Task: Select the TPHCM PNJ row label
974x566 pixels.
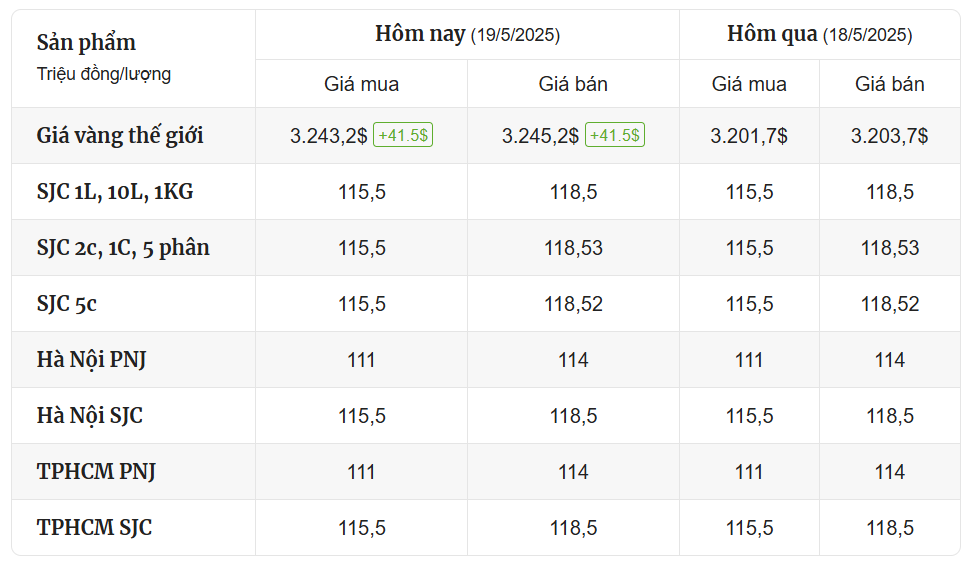Action: [96, 472]
